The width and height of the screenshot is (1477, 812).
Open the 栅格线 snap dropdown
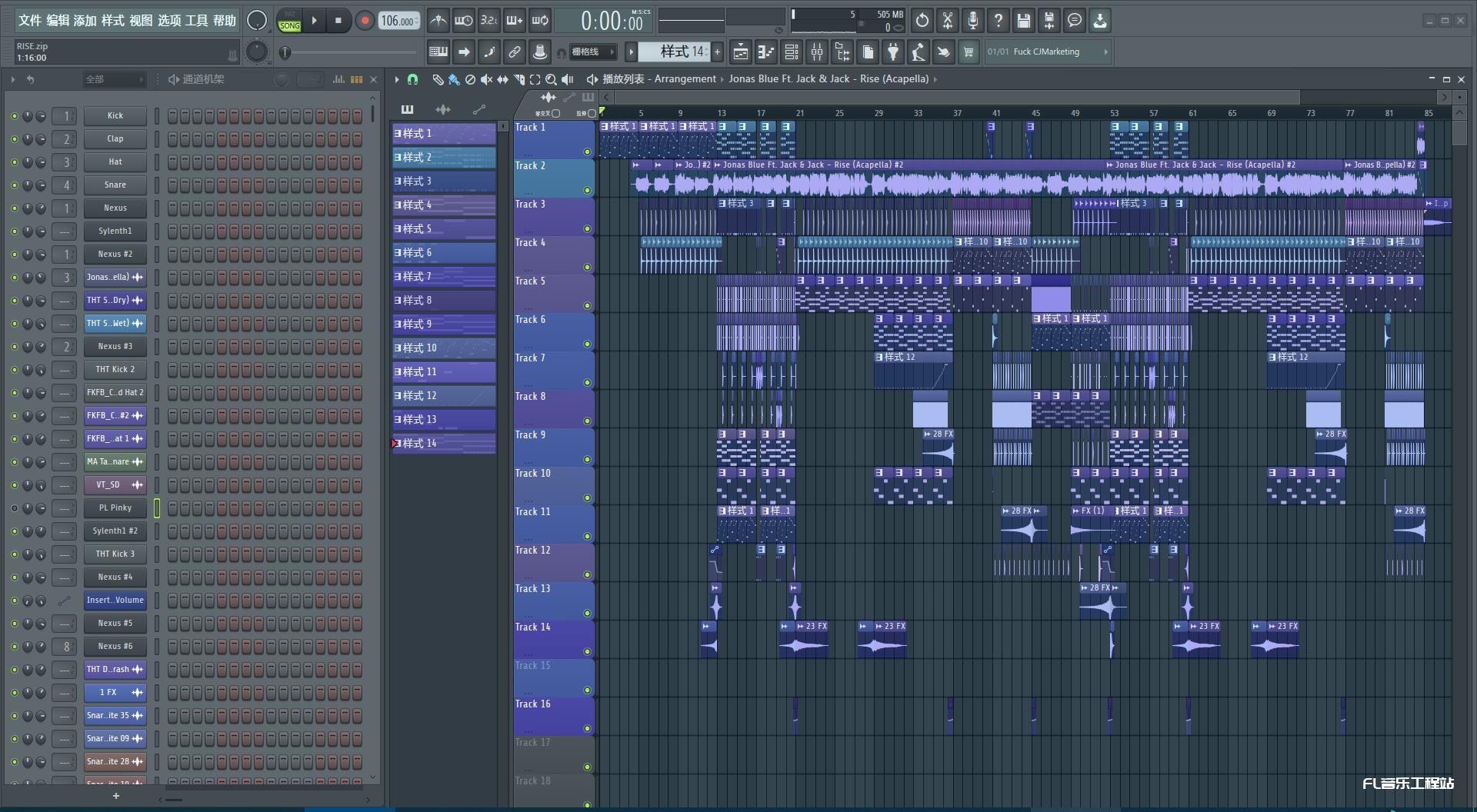[x=592, y=52]
